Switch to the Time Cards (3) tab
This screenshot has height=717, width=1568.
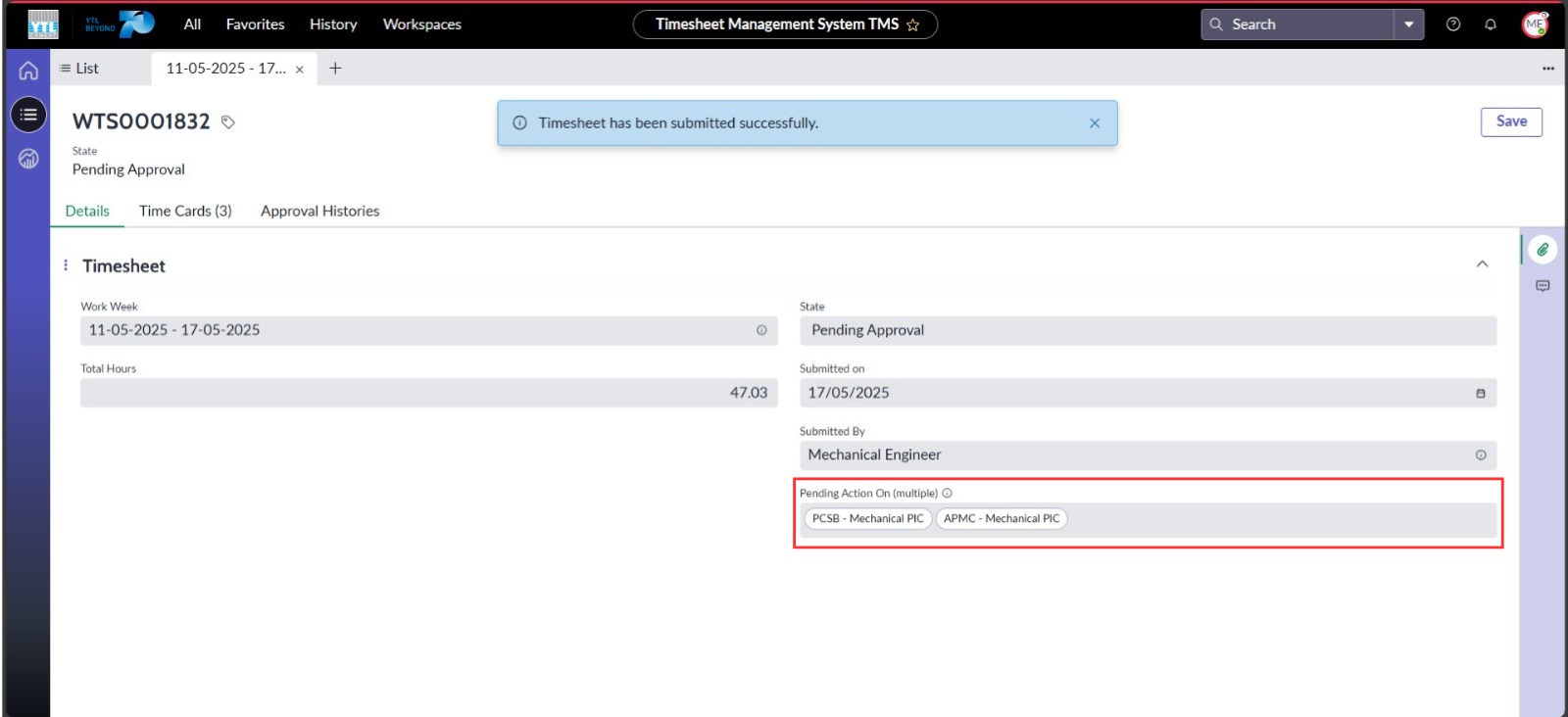point(185,211)
